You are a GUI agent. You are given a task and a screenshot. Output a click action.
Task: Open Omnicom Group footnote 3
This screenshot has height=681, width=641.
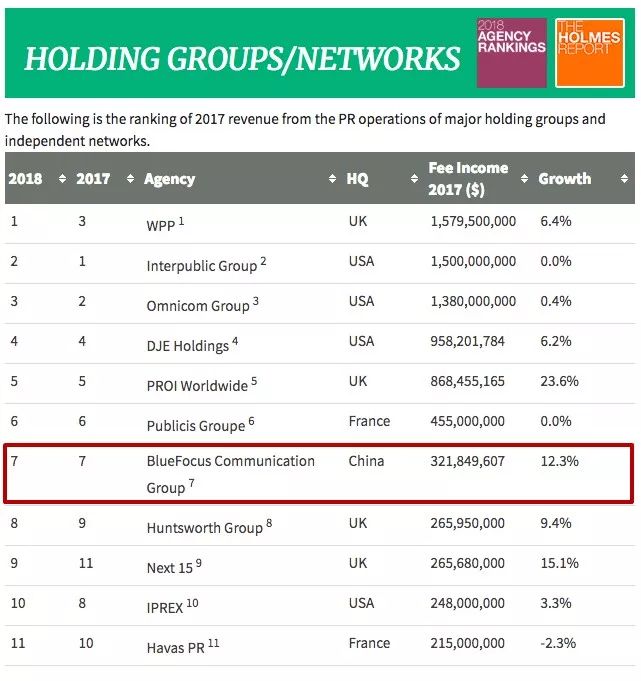pyautogui.click(x=256, y=301)
